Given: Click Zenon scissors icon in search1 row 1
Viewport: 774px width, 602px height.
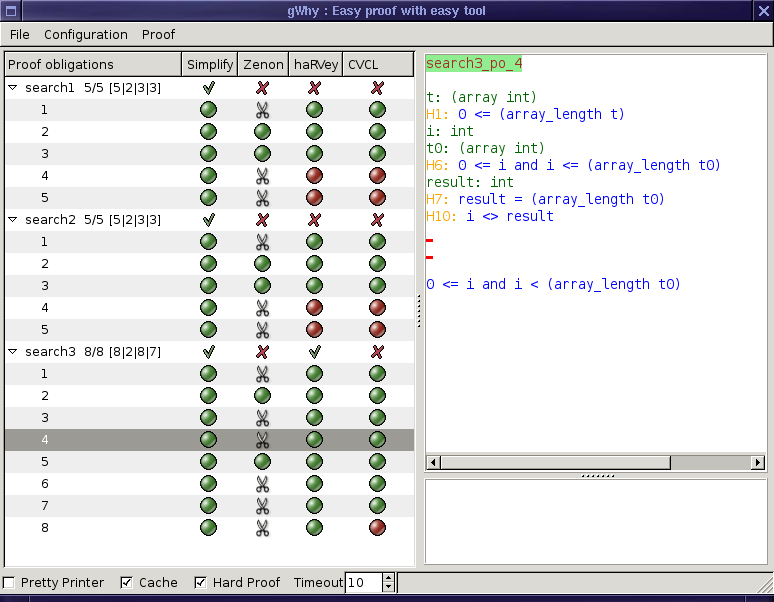Looking at the screenshot, I should click(263, 110).
